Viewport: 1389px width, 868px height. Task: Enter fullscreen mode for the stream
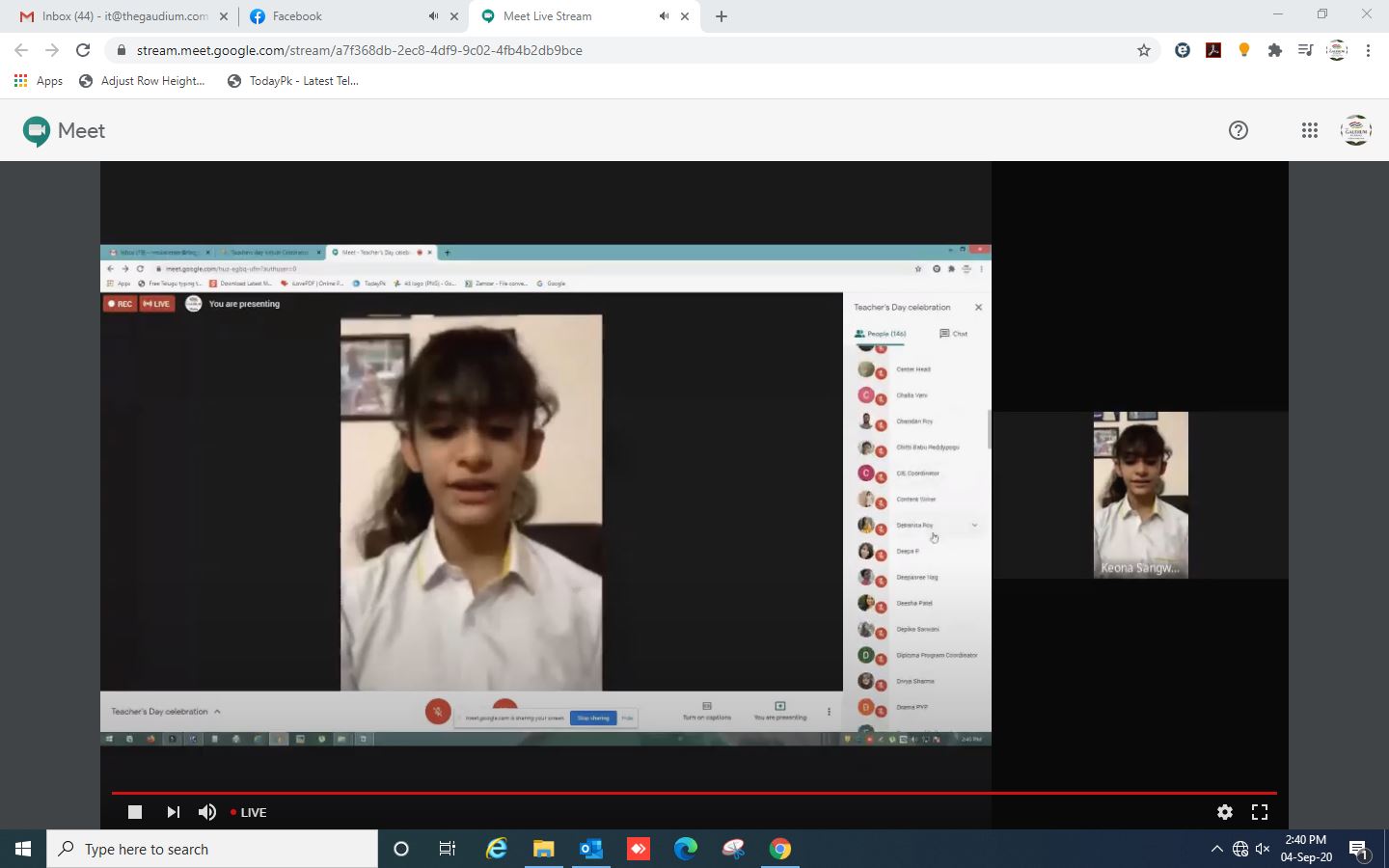click(x=1260, y=812)
